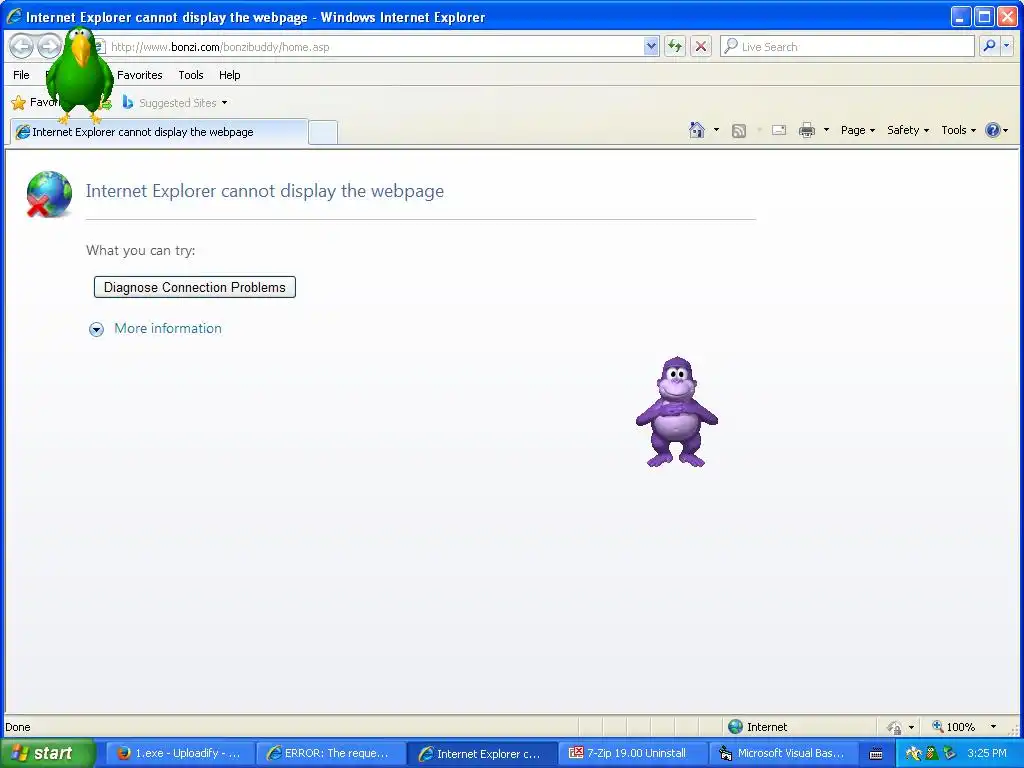The width and height of the screenshot is (1024, 768).
Task: Click the Favorites star icon
Action: click(19, 103)
